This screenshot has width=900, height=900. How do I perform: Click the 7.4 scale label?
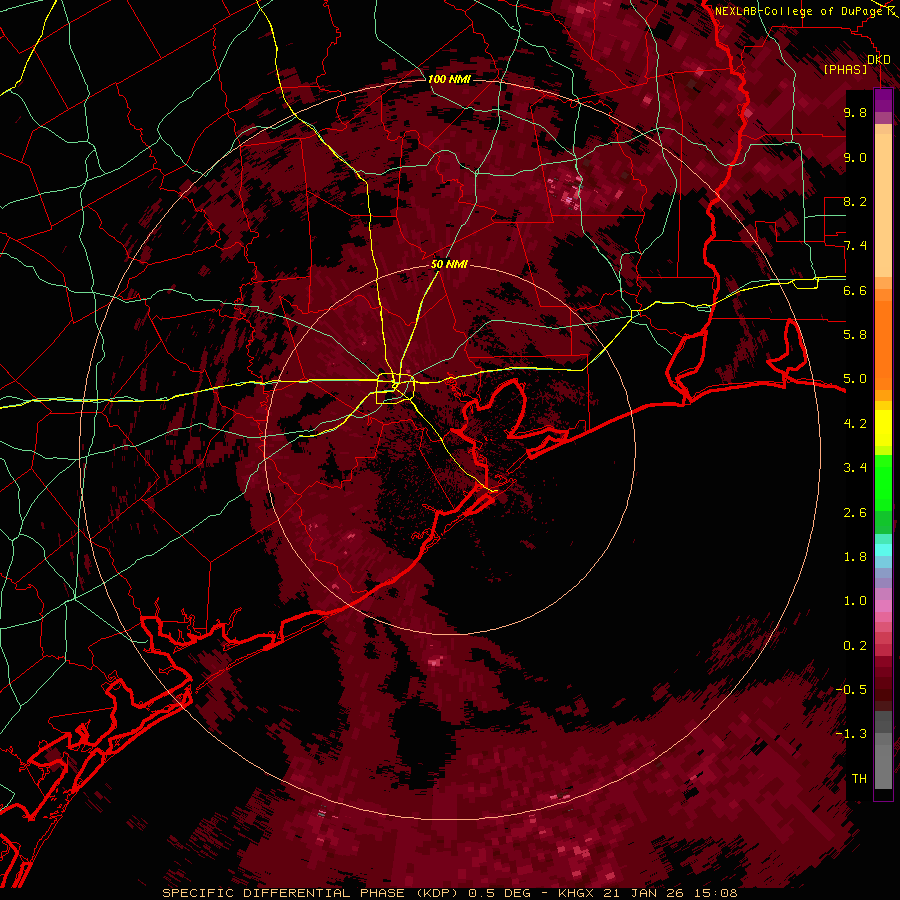coord(855,246)
